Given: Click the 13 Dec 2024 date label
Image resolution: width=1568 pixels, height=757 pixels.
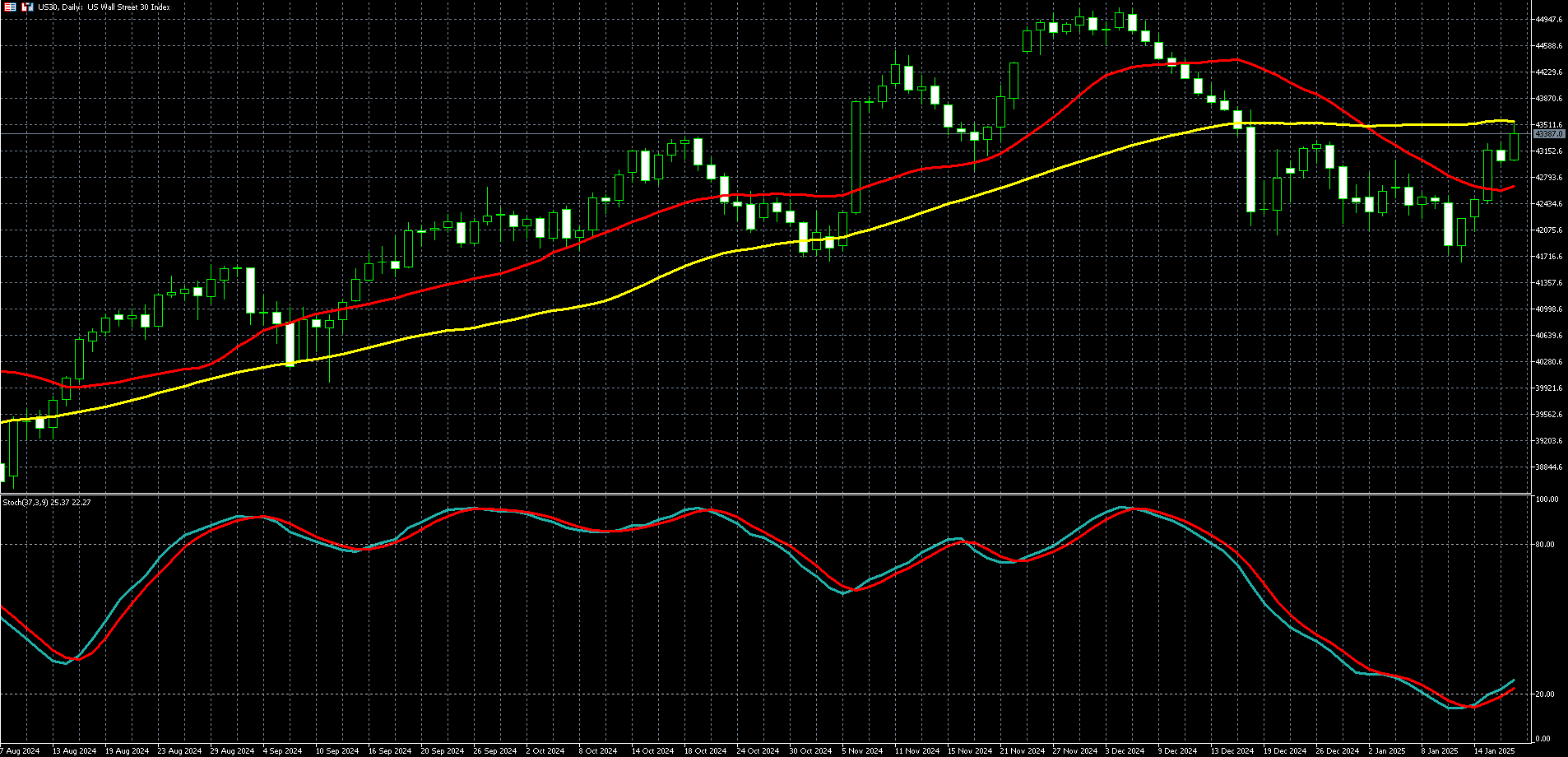Looking at the screenshot, I should click(x=1232, y=750).
